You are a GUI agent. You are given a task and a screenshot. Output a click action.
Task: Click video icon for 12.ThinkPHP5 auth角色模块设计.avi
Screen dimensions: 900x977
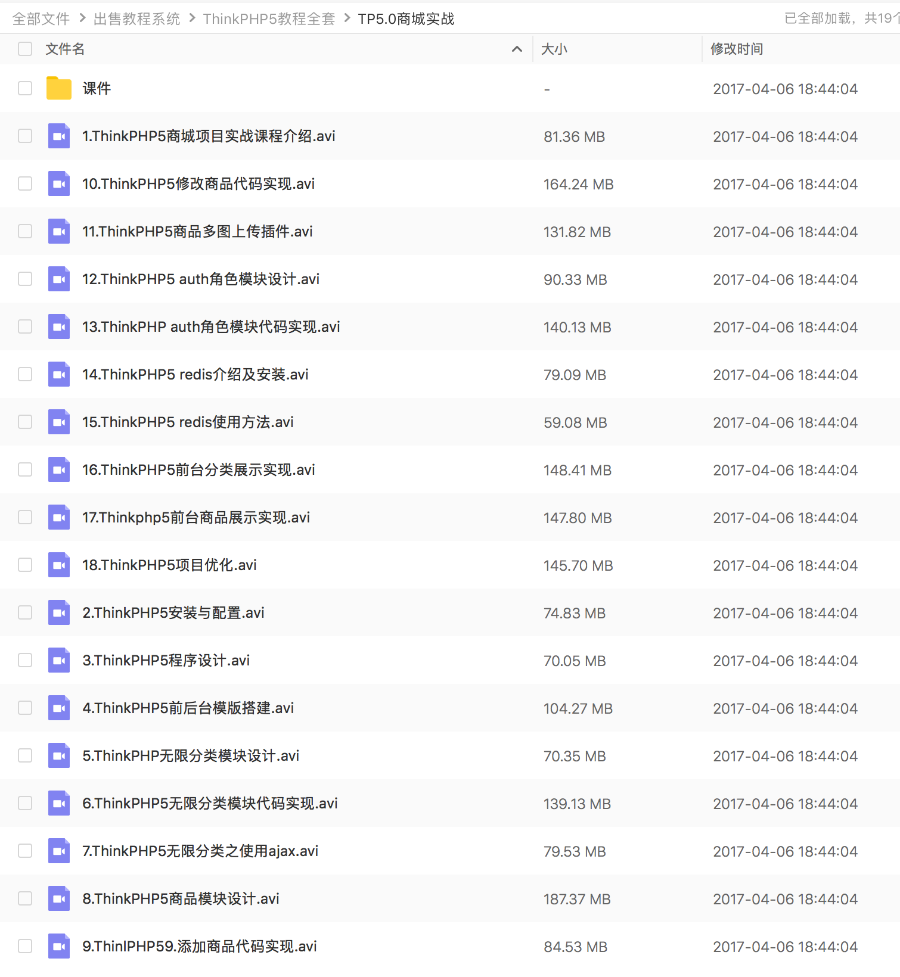click(x=59, y=279)
